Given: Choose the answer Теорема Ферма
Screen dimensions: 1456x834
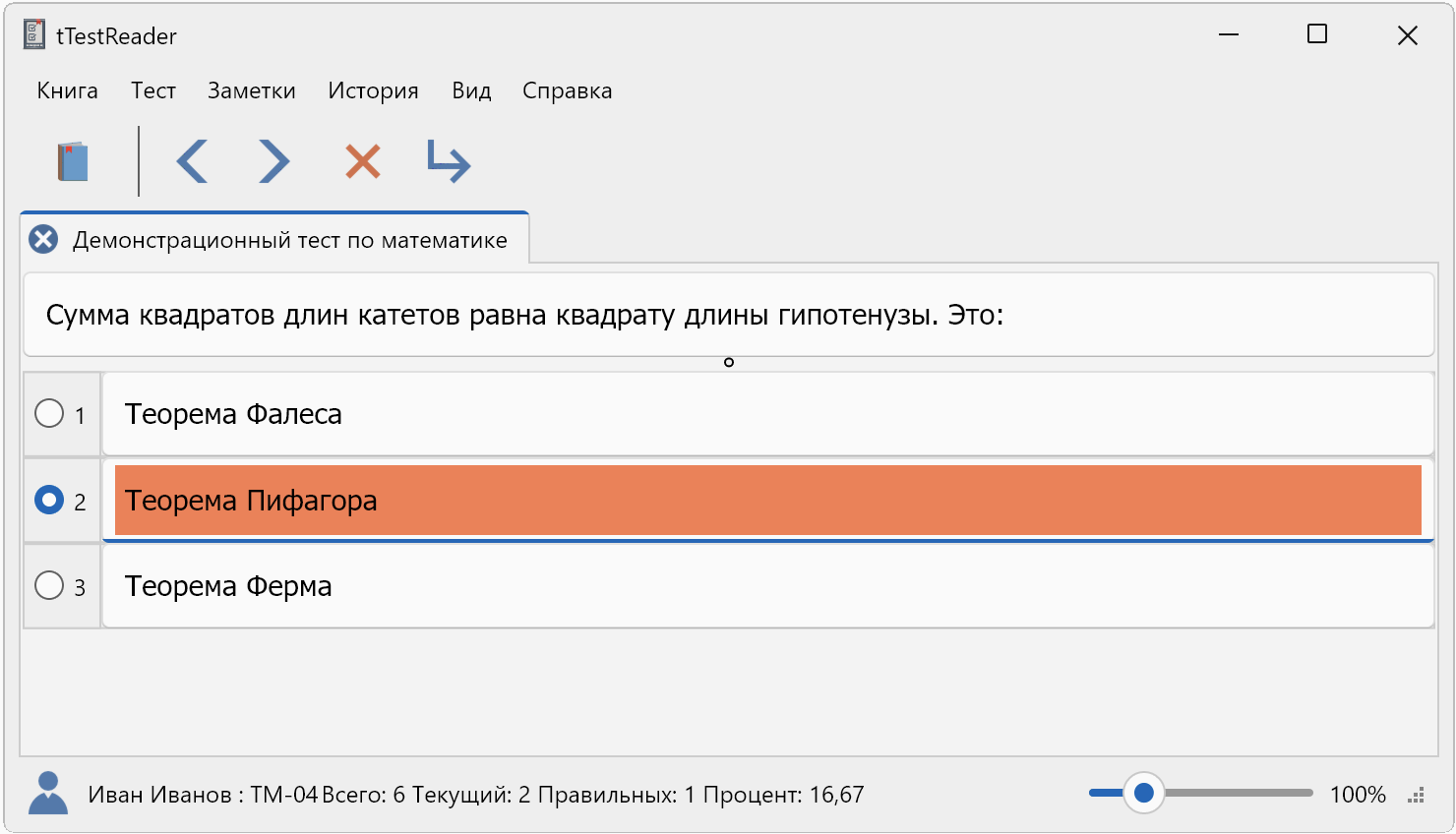Looking at the screenshot, I should (x=228, y=586).
